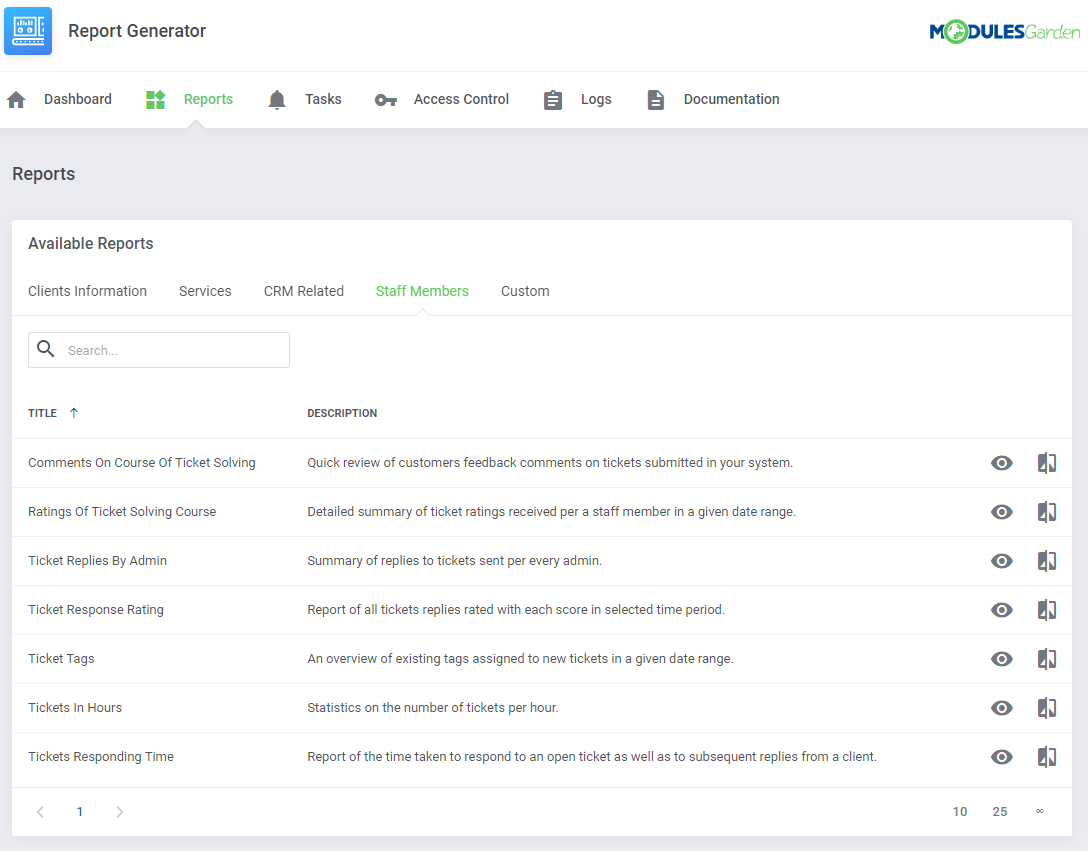Preview Comments On Course Of Ticket Solving report
The width and height of the screenshot is (1088, 851).
1001,463
